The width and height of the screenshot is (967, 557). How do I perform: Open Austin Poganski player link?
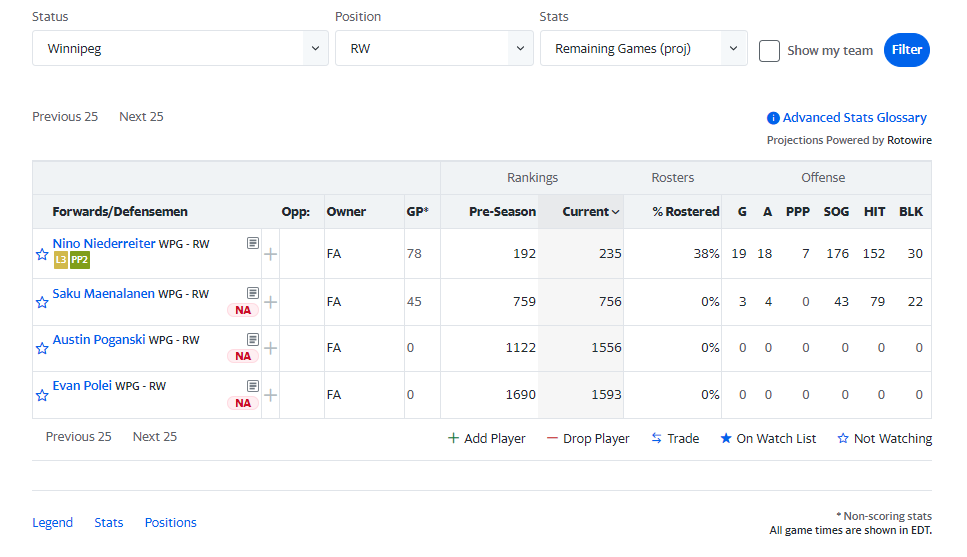pos(99,340)
